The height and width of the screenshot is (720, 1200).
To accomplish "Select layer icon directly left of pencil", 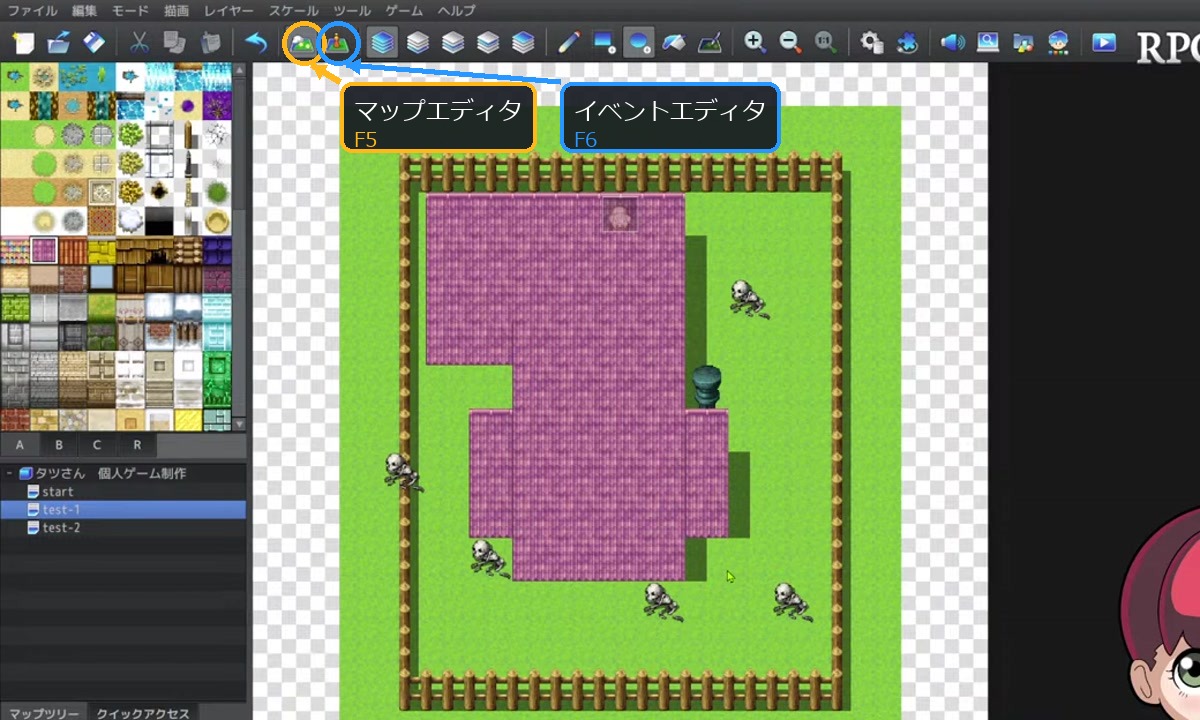I will pyautogui.click(x=523, y=43).
